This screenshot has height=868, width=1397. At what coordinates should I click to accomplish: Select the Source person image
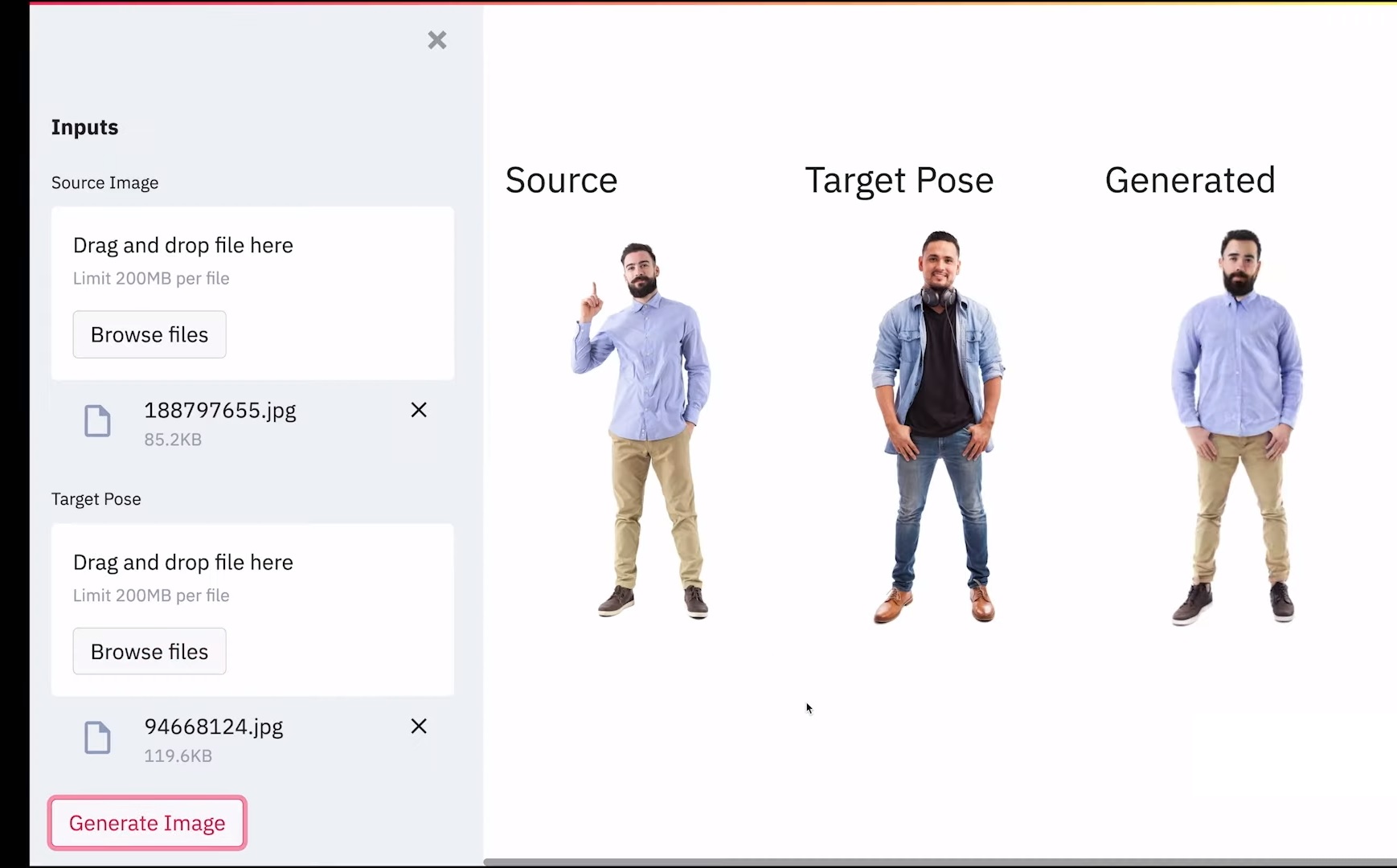(x=642, y=430)
